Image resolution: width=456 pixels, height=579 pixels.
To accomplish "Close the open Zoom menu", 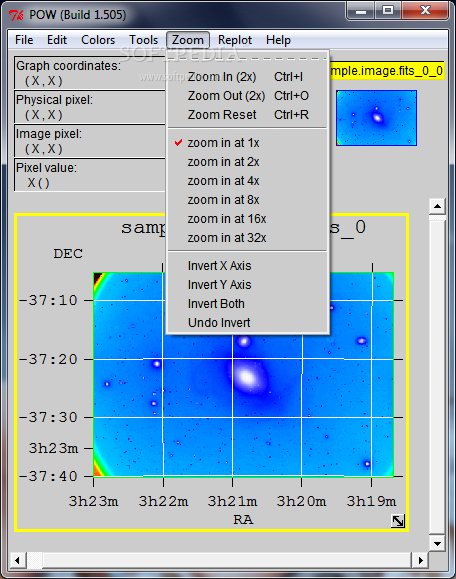I will [188, 40].
